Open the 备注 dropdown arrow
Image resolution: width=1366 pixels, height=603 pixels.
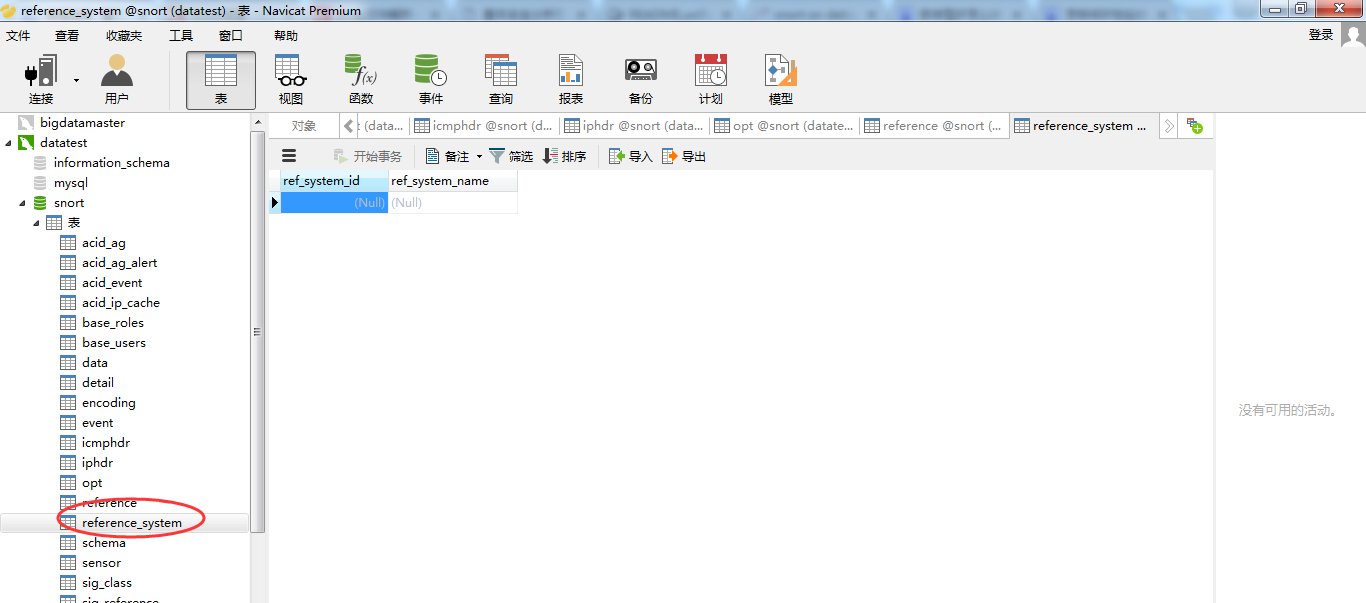(x=479, y=156)
